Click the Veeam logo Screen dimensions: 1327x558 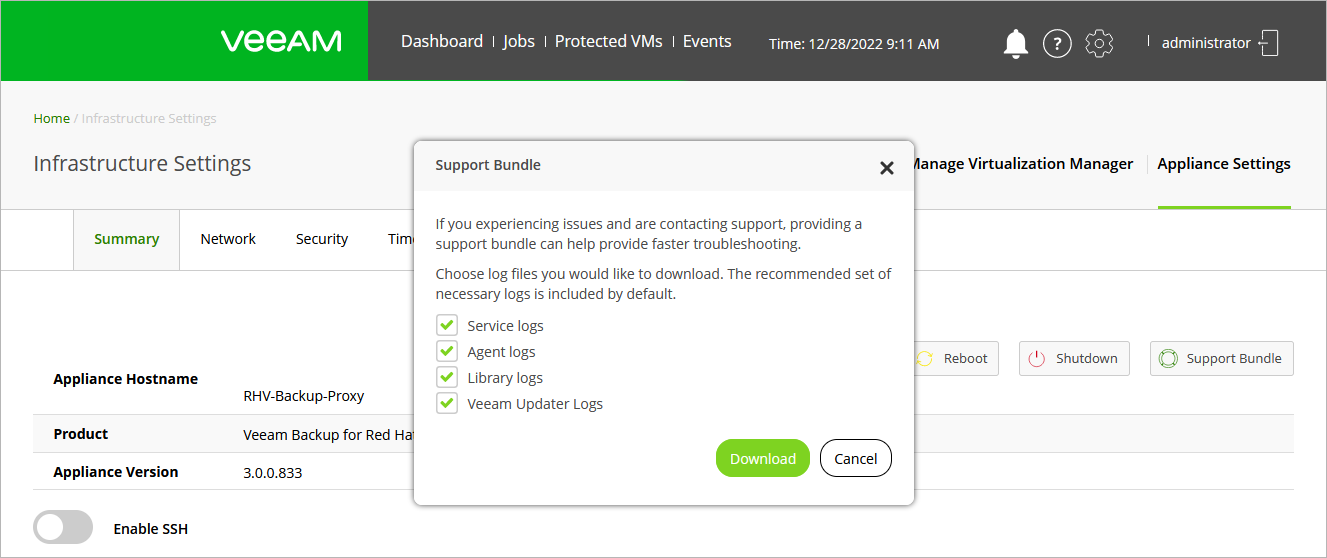click(281, 41)
